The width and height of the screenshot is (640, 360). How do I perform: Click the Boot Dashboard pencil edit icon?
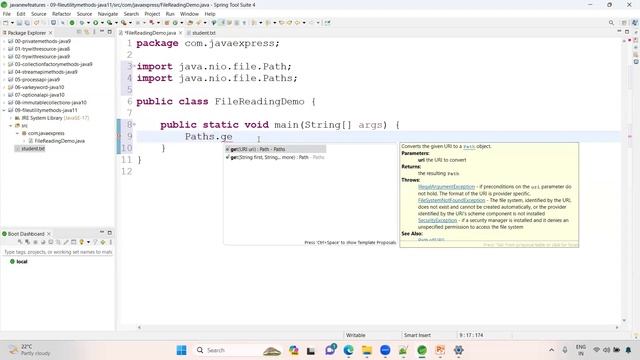(x=66, y=242)
